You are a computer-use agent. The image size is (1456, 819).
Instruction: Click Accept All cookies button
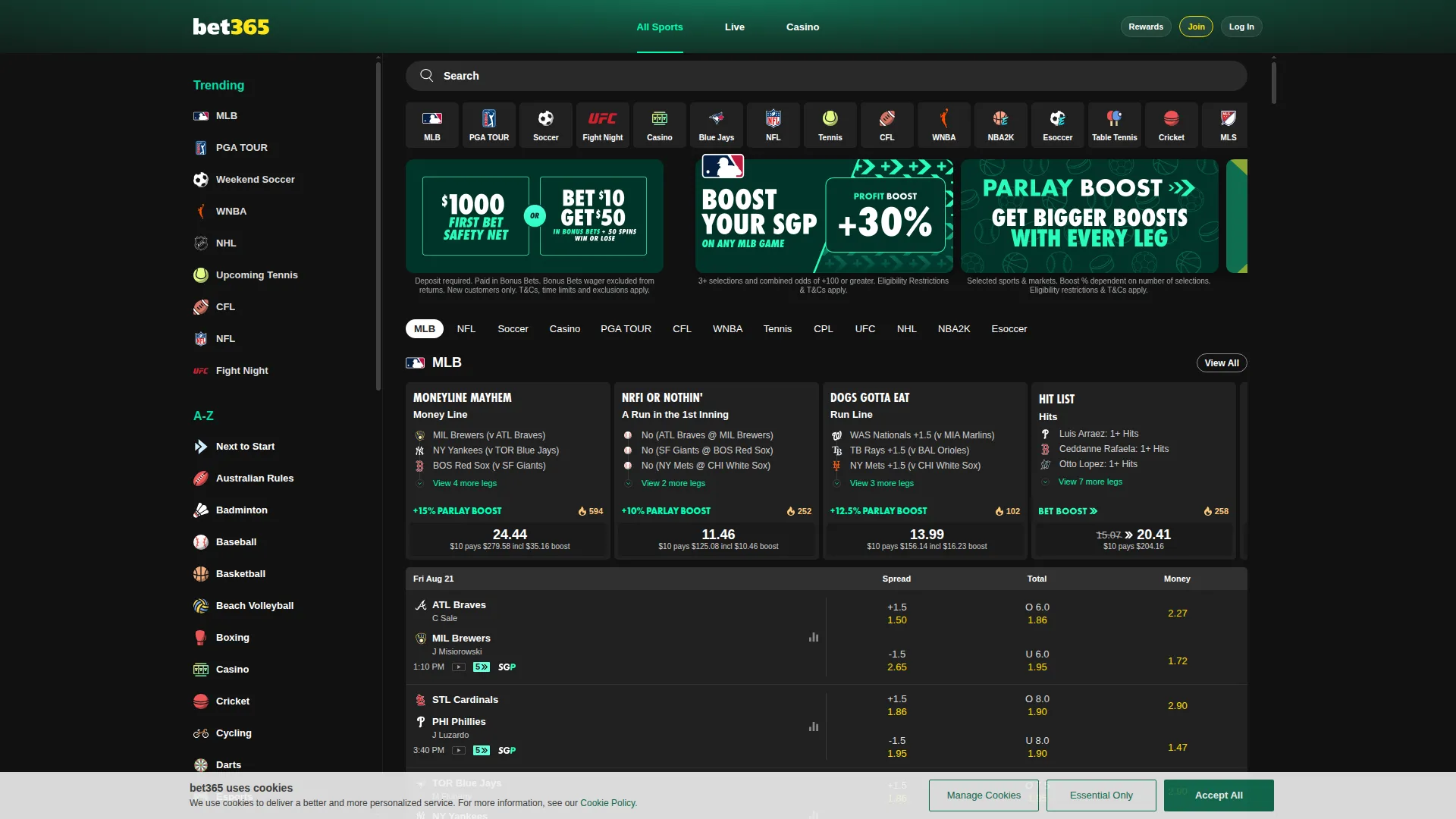tap(1219, 795)
